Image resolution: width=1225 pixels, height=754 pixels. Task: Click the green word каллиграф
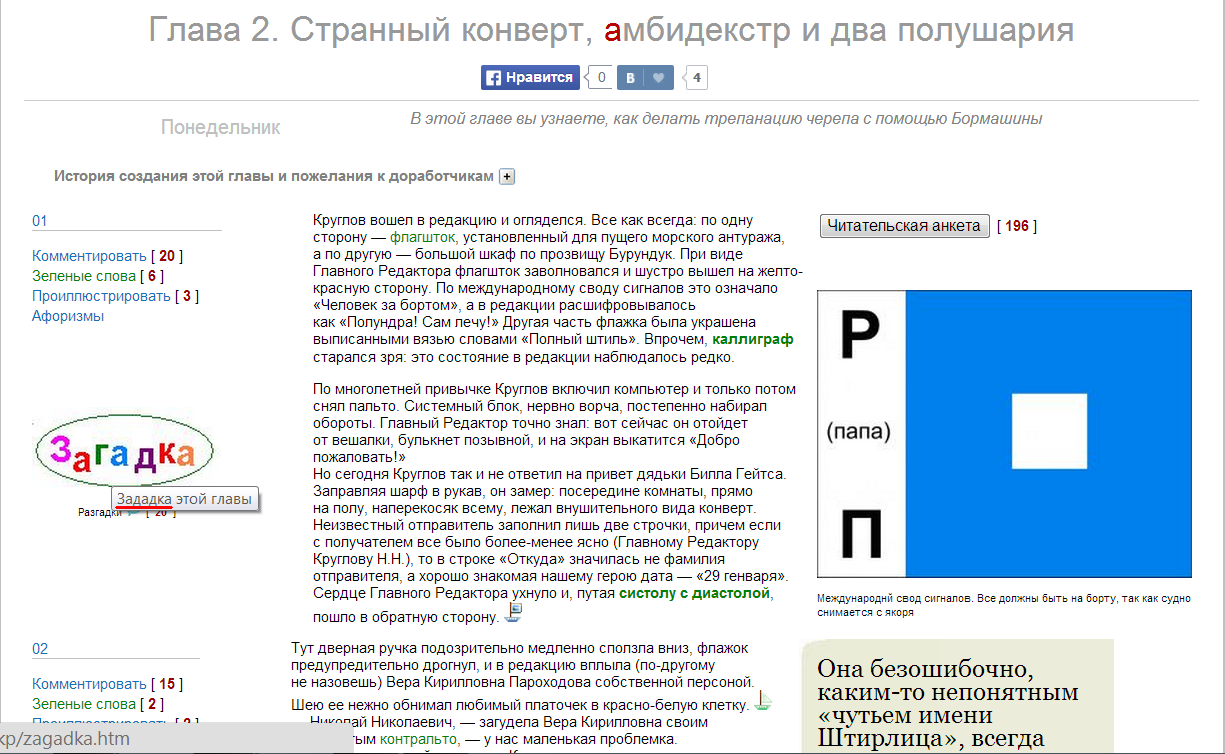752,339
